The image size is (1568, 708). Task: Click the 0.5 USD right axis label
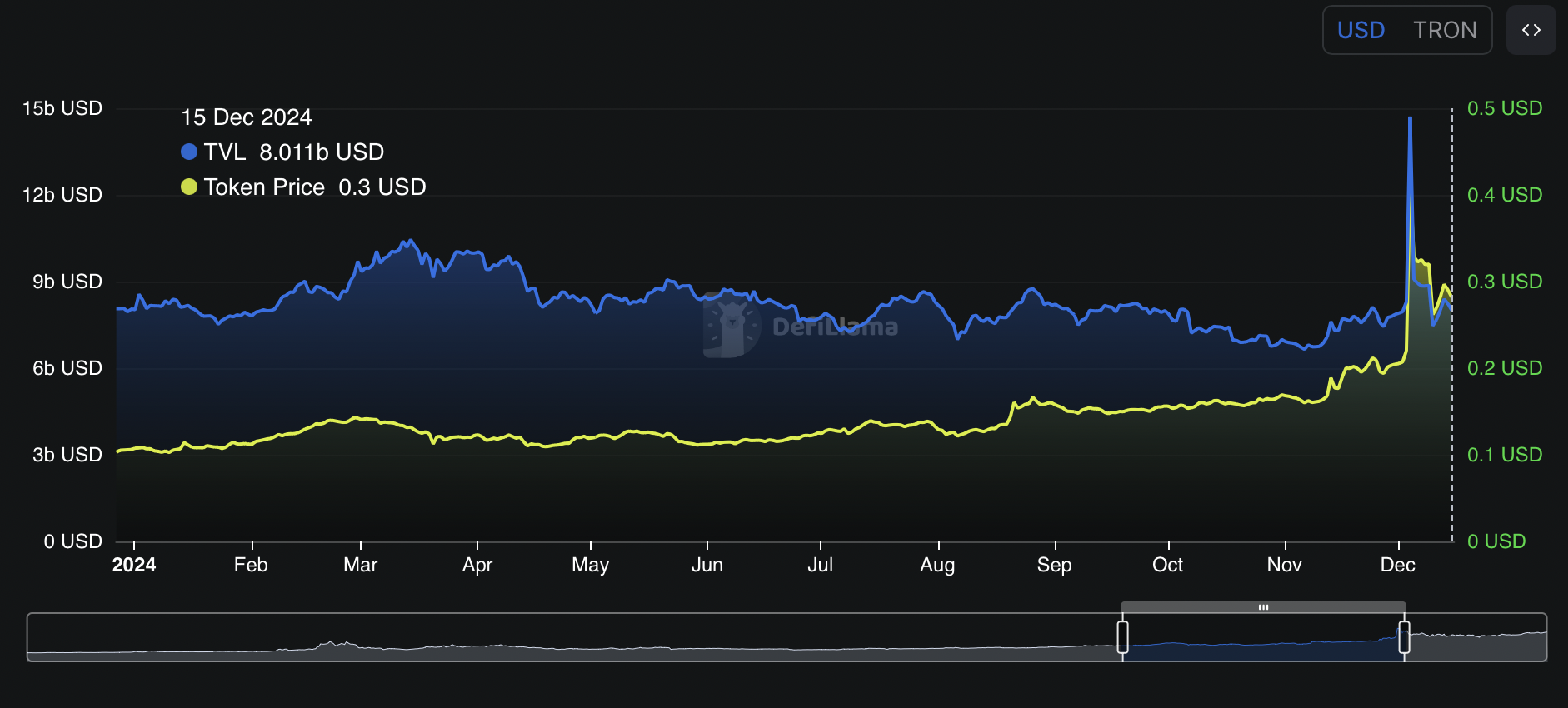[x=1505, y=108]
